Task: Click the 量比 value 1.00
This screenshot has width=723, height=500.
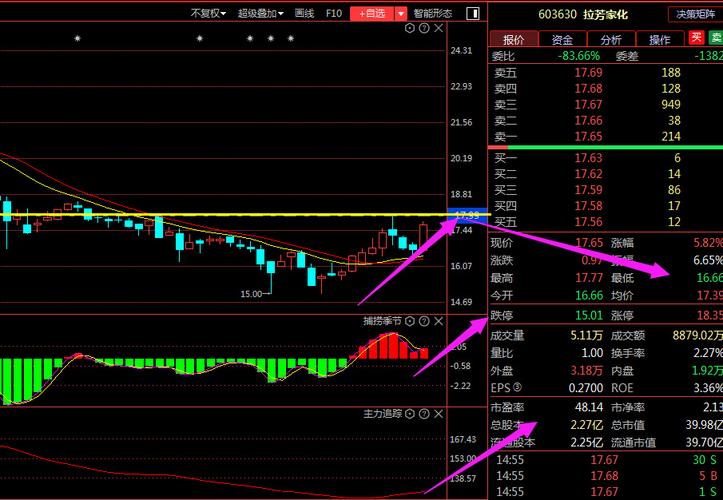Action: 592,353
